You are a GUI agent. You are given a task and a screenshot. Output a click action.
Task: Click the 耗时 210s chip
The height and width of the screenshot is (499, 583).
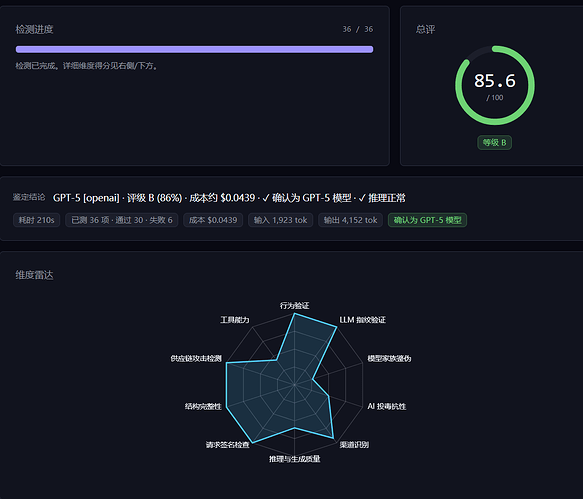click(x=36, y=220)
